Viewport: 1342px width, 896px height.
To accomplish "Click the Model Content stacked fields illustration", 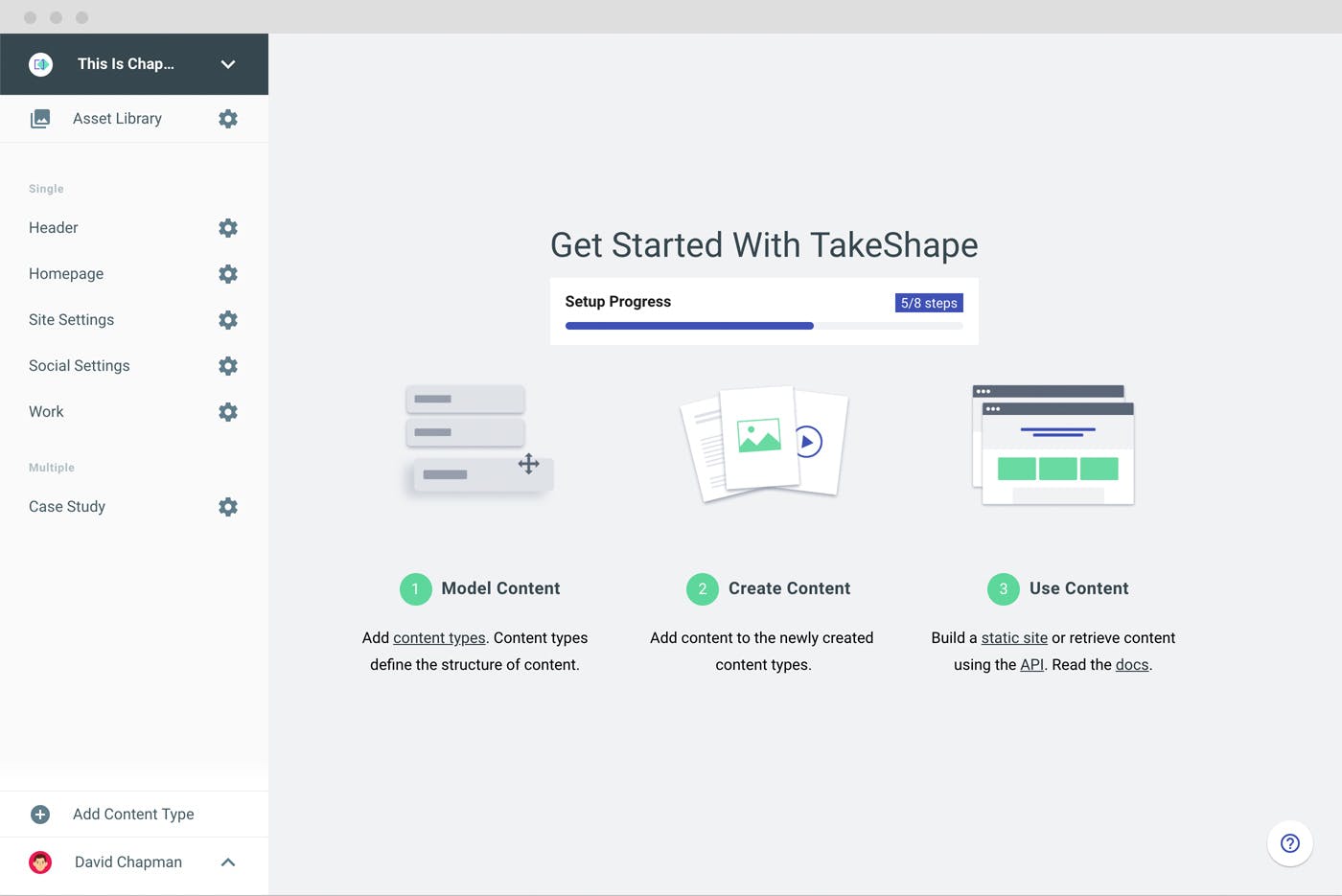I will (477, 440).
